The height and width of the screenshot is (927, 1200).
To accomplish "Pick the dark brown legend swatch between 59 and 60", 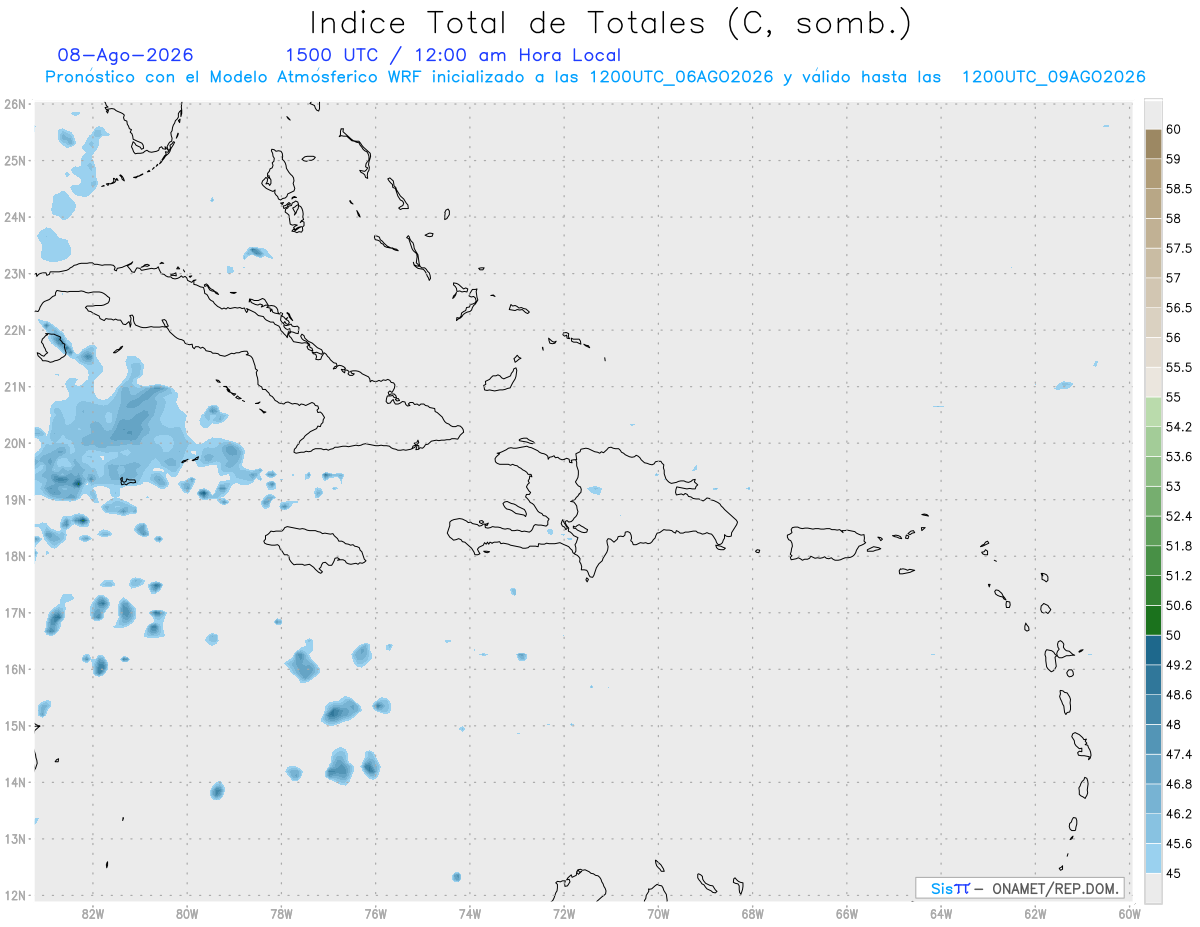I will 1153,144.
